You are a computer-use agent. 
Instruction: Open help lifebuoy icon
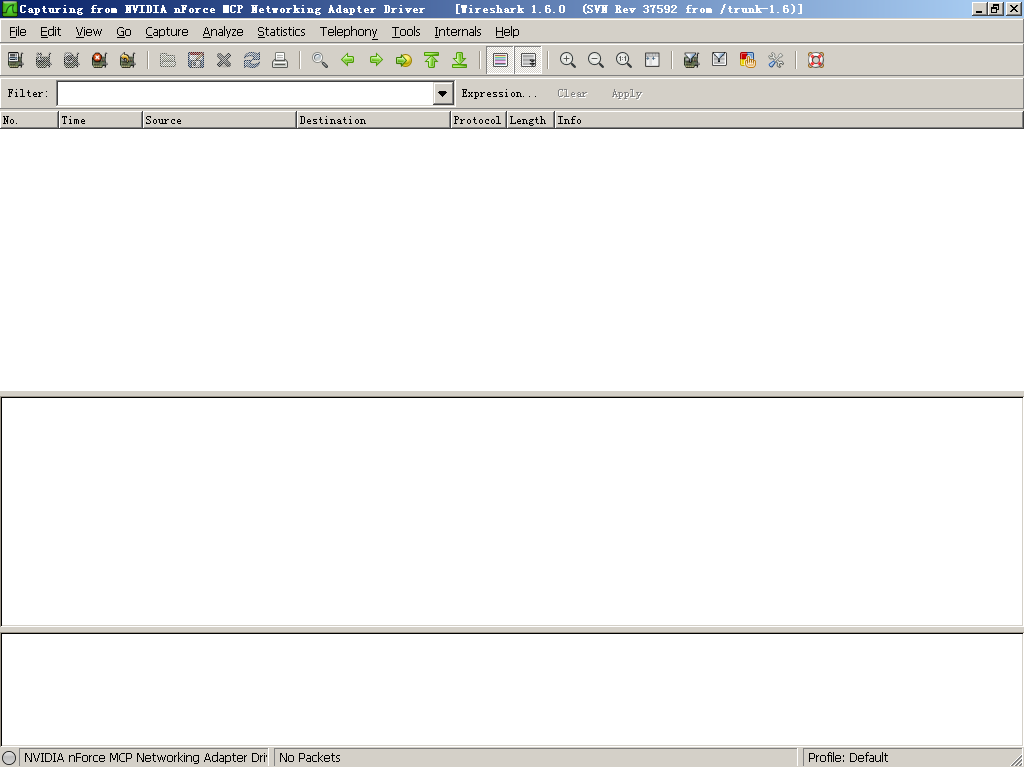pyautogui.click(x=816, y=60)
